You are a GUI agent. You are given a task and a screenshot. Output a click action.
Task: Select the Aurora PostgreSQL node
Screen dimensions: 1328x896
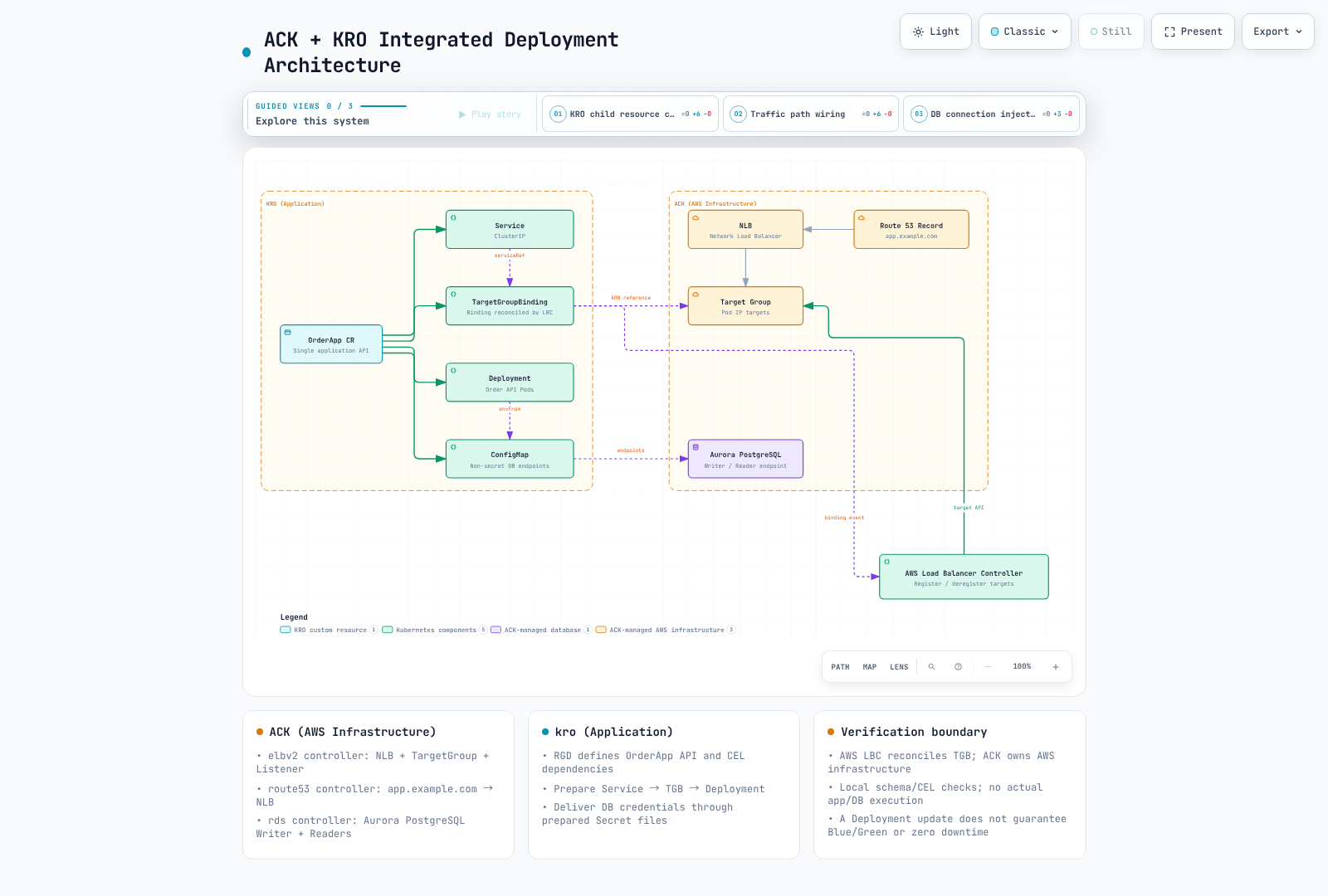pos(745,459)
